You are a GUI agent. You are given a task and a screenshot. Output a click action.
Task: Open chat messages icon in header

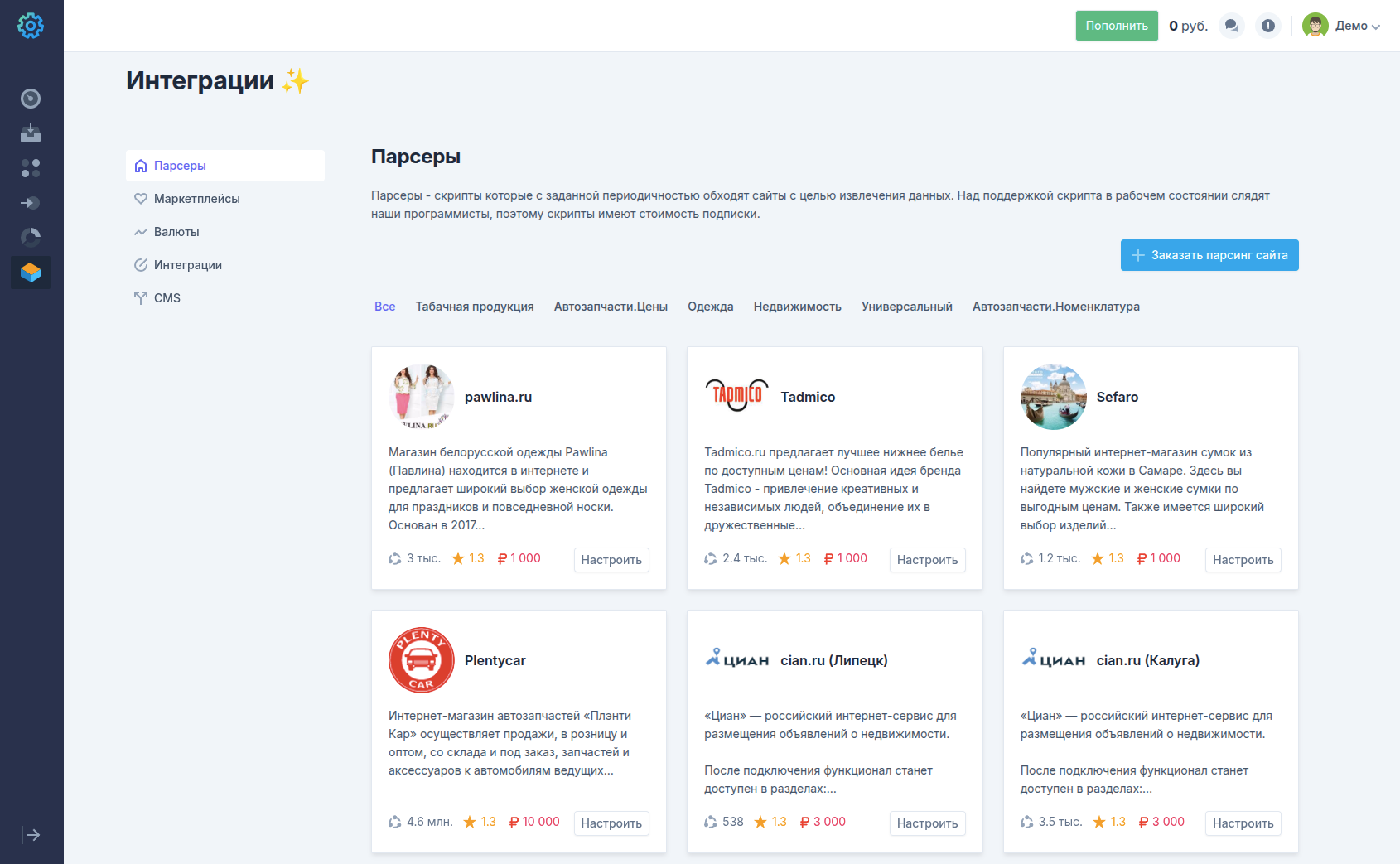1232,26
